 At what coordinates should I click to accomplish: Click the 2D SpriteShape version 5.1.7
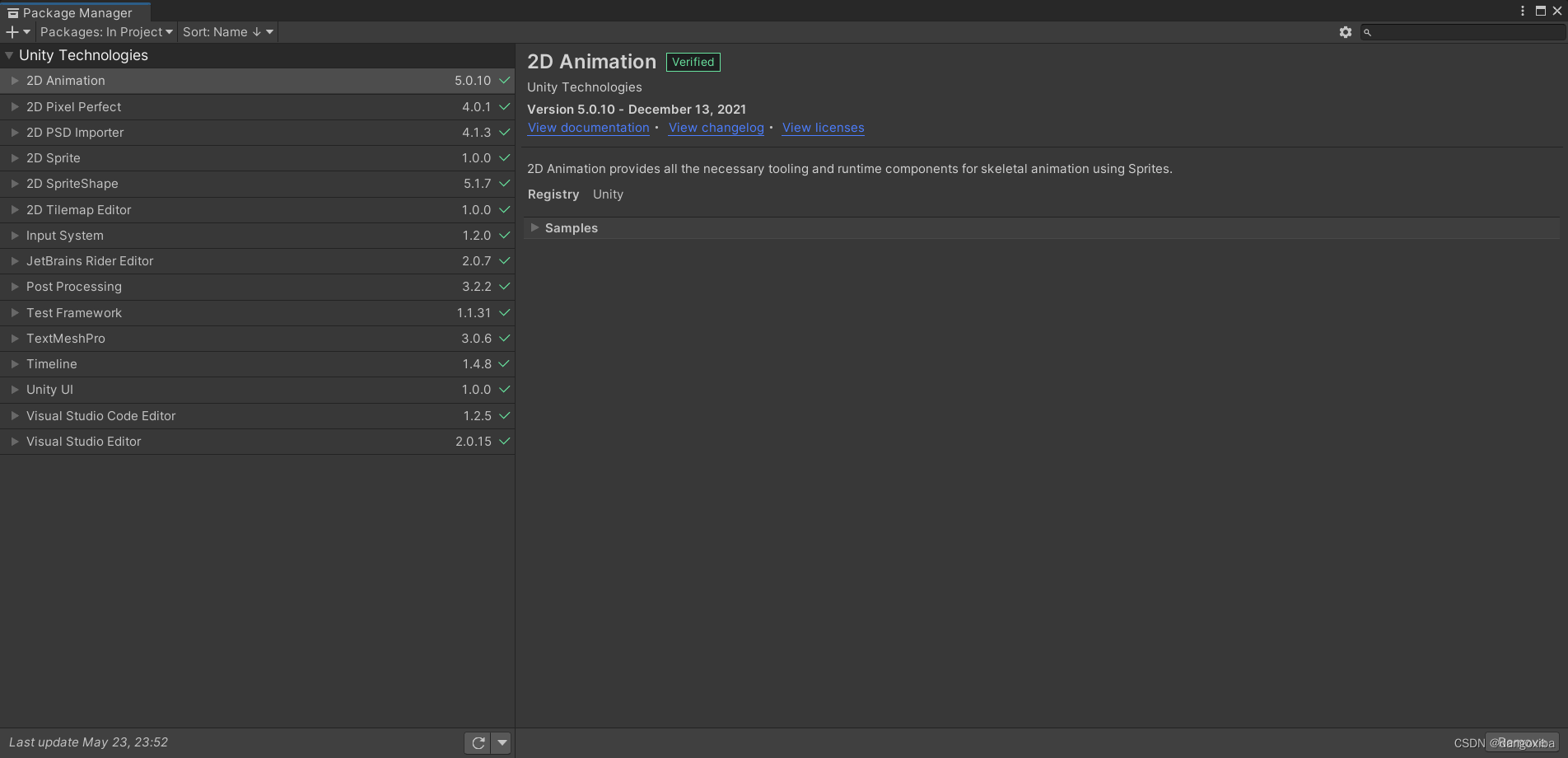coord(477,184)
